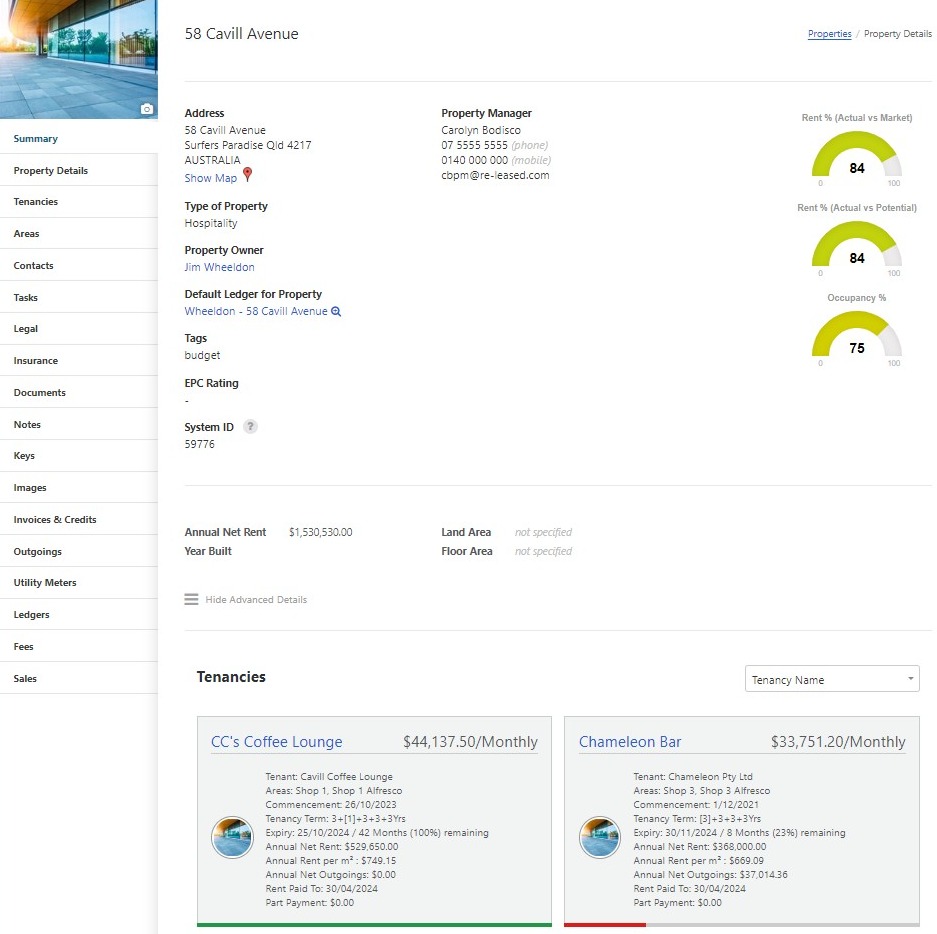
Task: Click Hide Advanced Details
Action: (256, 599)
